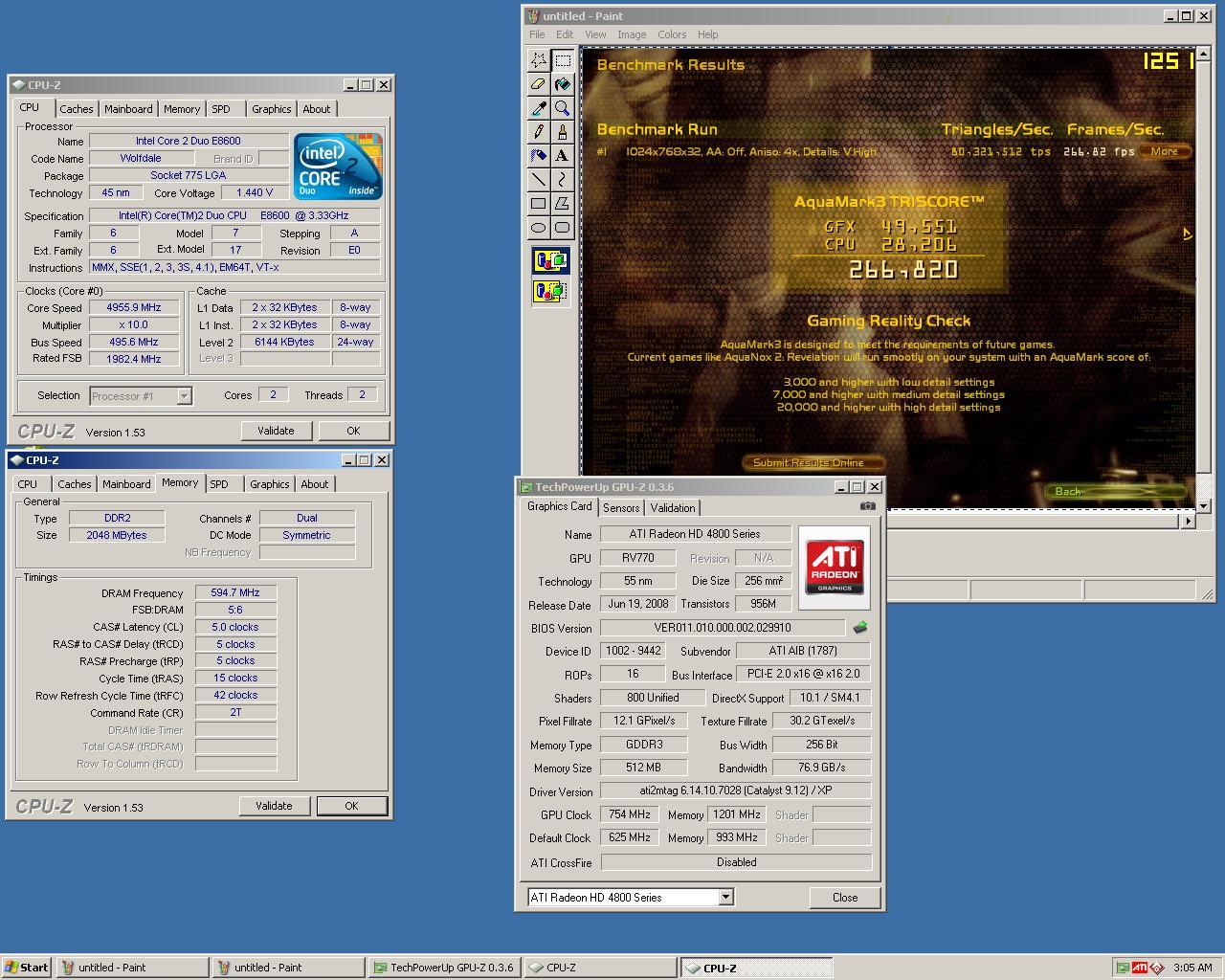Viewport: 1225px width, 980px height.
Task: Click Validate in bottom CPU-Z memory window
Action: (x=274, y=806)
